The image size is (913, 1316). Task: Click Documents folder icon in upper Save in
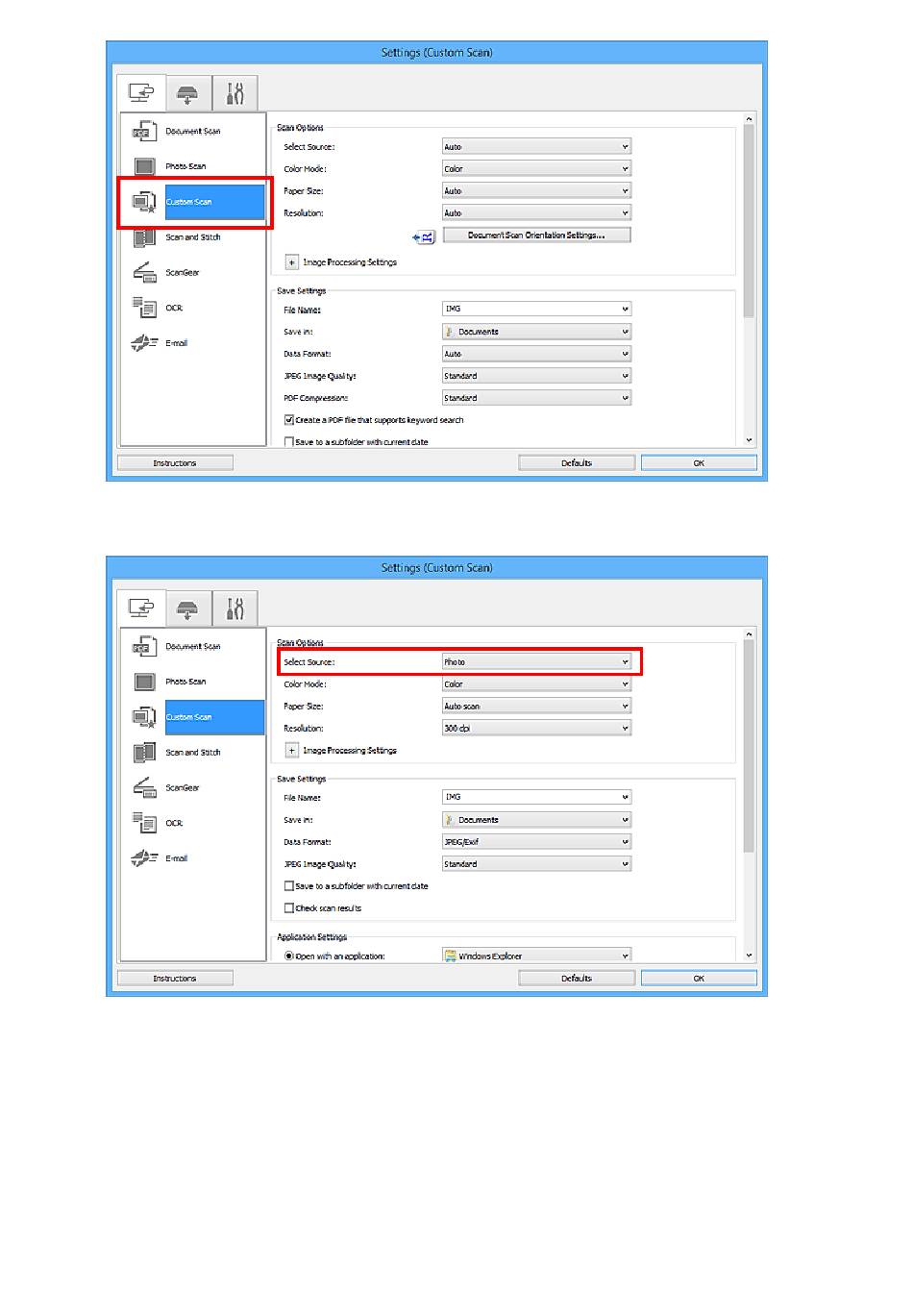pos(450,332)
